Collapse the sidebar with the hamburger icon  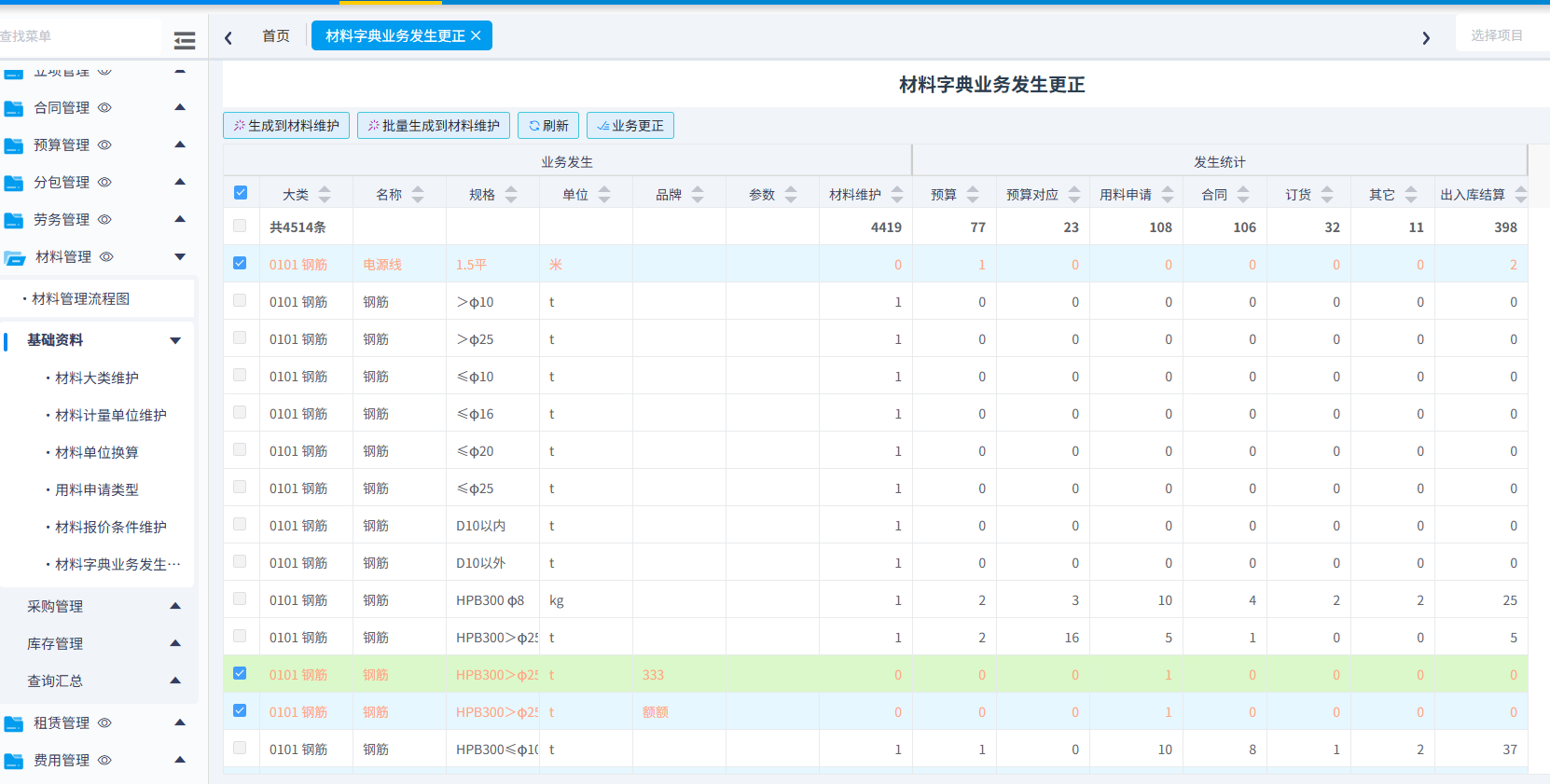point(185,40)
